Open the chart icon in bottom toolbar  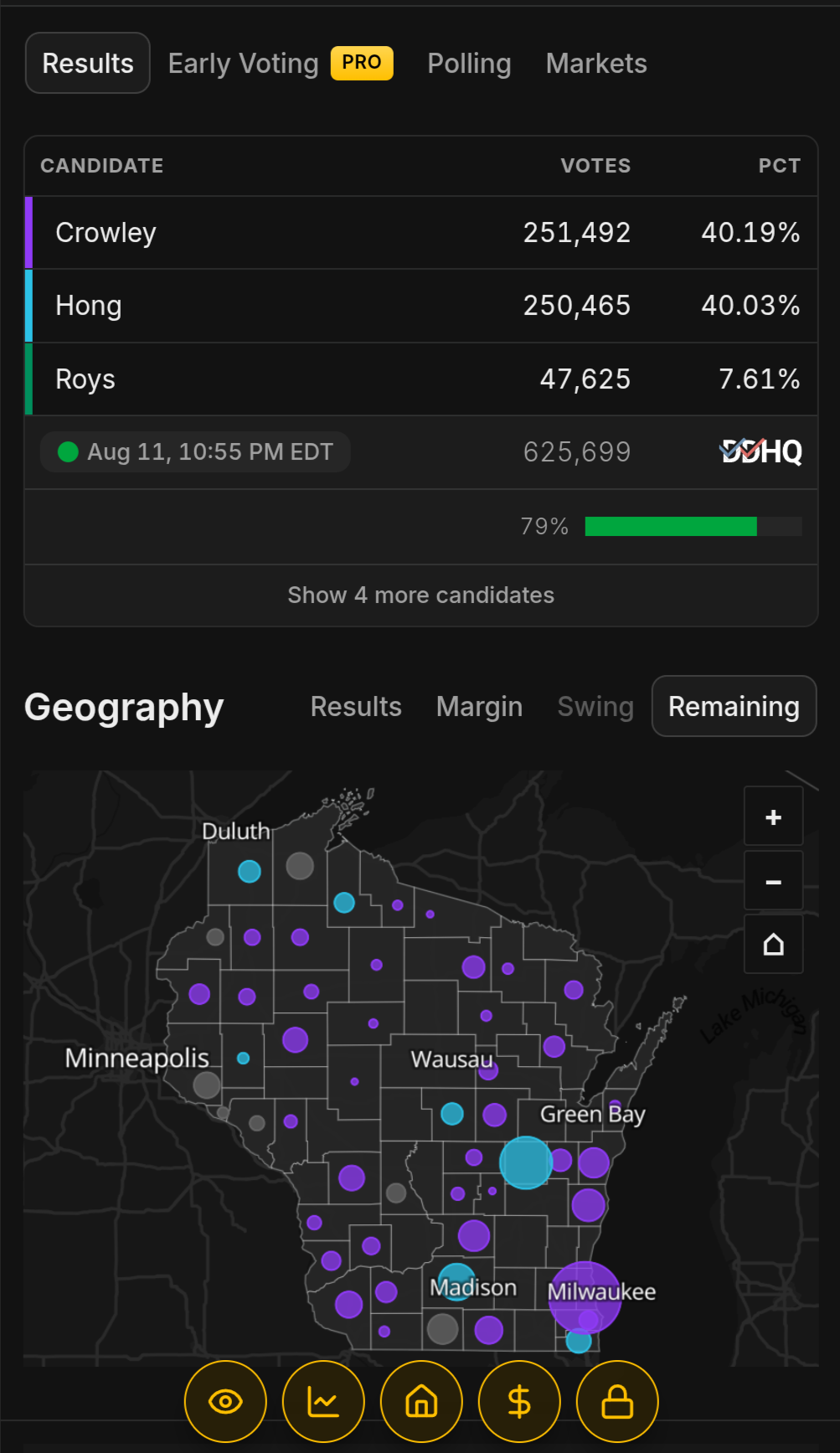click(323, 1401)
